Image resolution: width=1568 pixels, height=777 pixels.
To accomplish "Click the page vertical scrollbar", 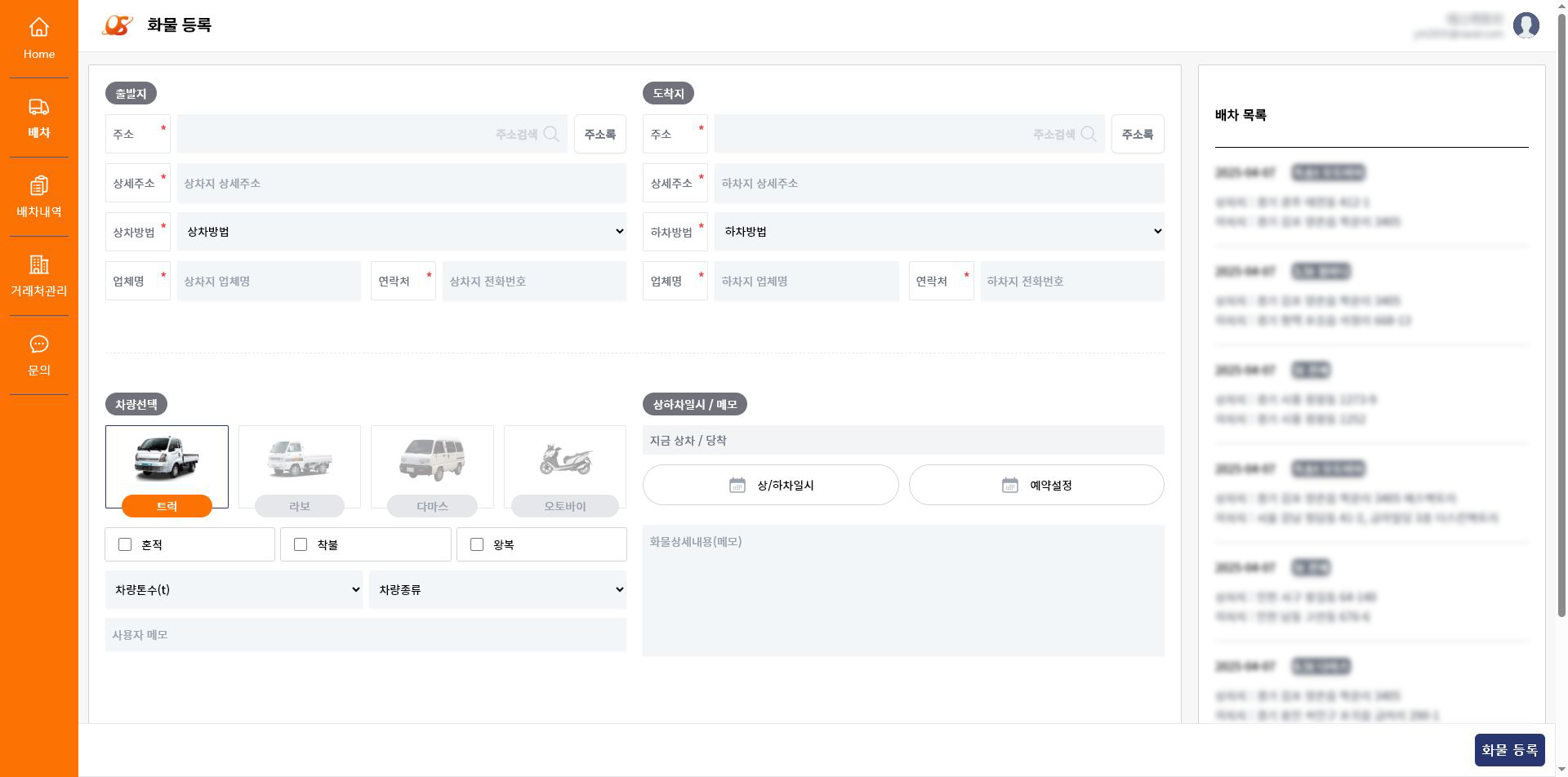I will point(1561,326).
